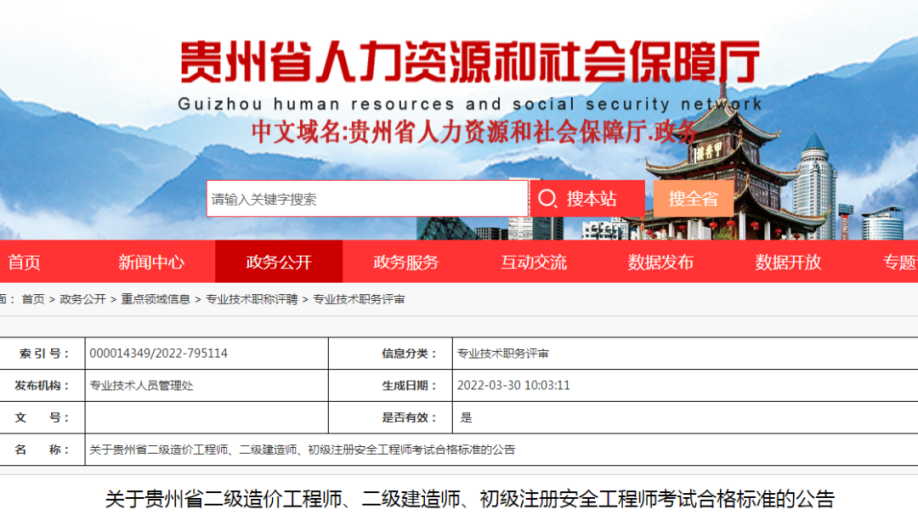Click the 搜本站 search button
The image size is (918, 521).
pos(587,199)
